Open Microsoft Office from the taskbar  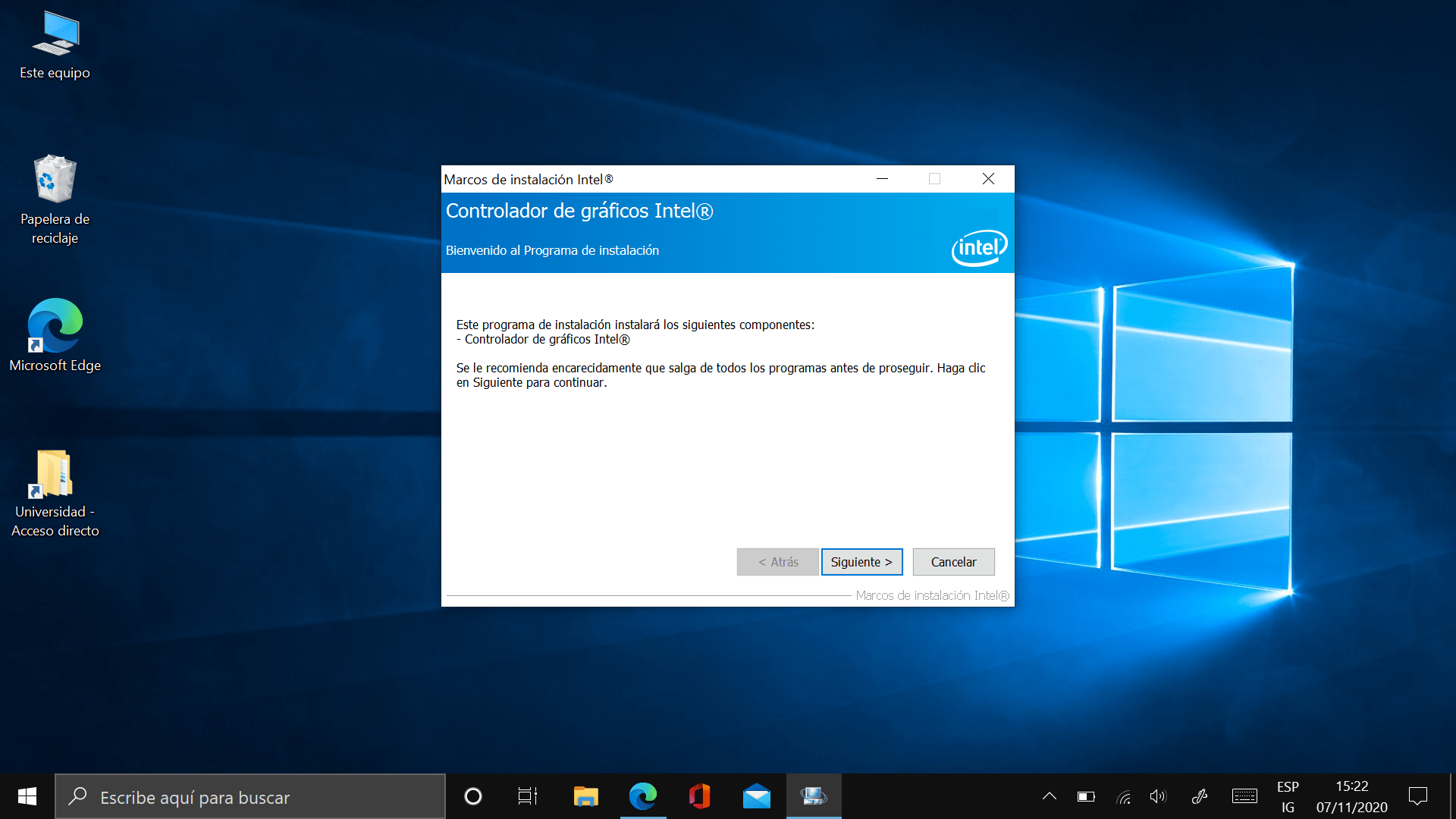(x=699, y=796)
